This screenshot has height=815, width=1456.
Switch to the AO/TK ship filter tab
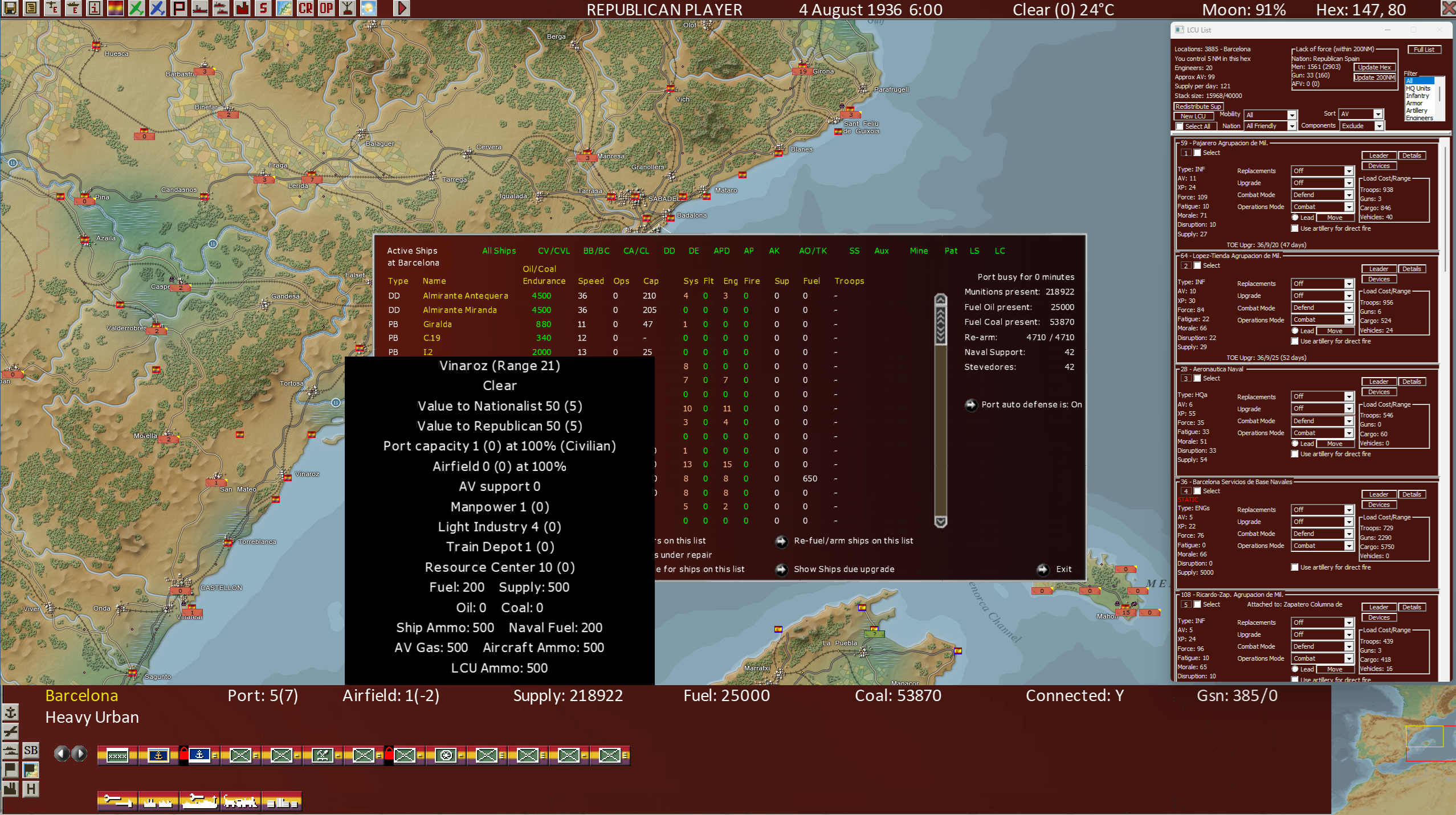813,251
